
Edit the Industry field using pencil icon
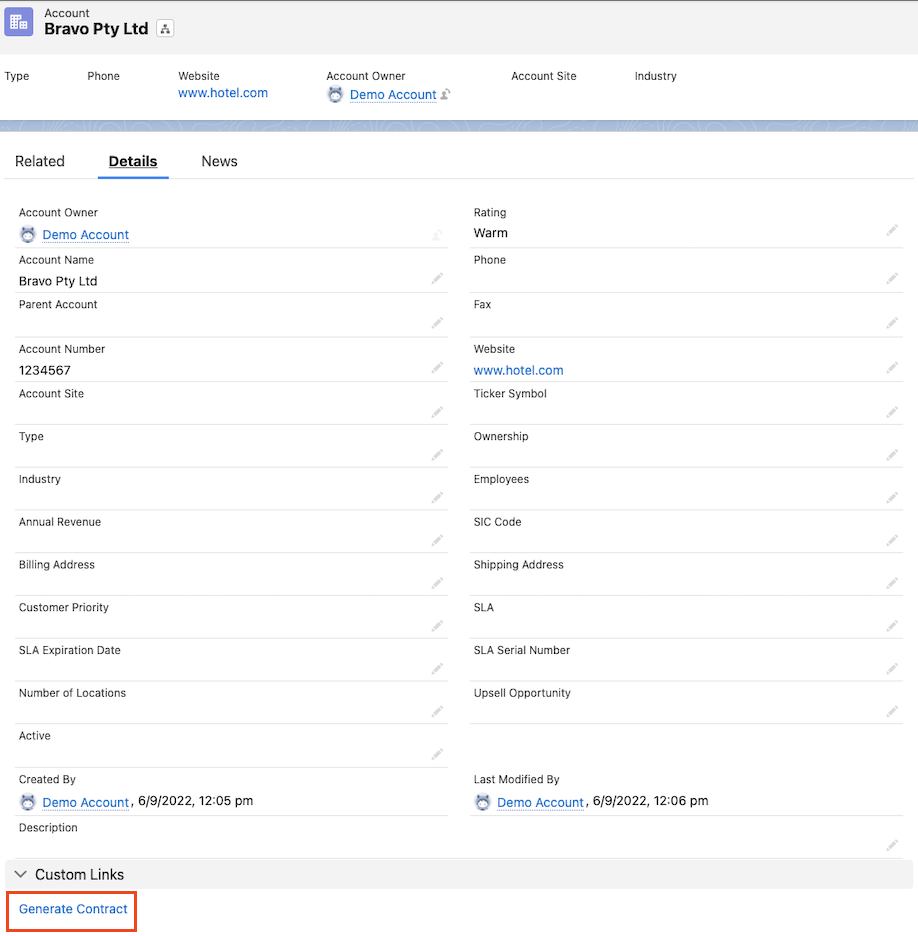437,497
